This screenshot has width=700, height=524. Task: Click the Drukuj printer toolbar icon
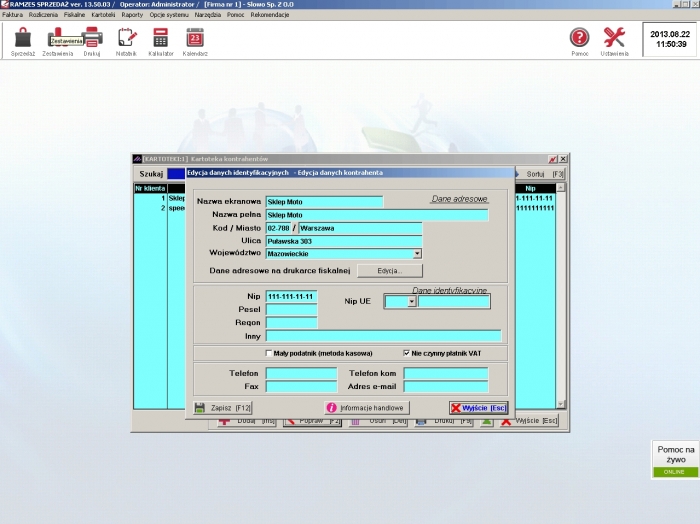pyautogui.click(x=92, y=41)
